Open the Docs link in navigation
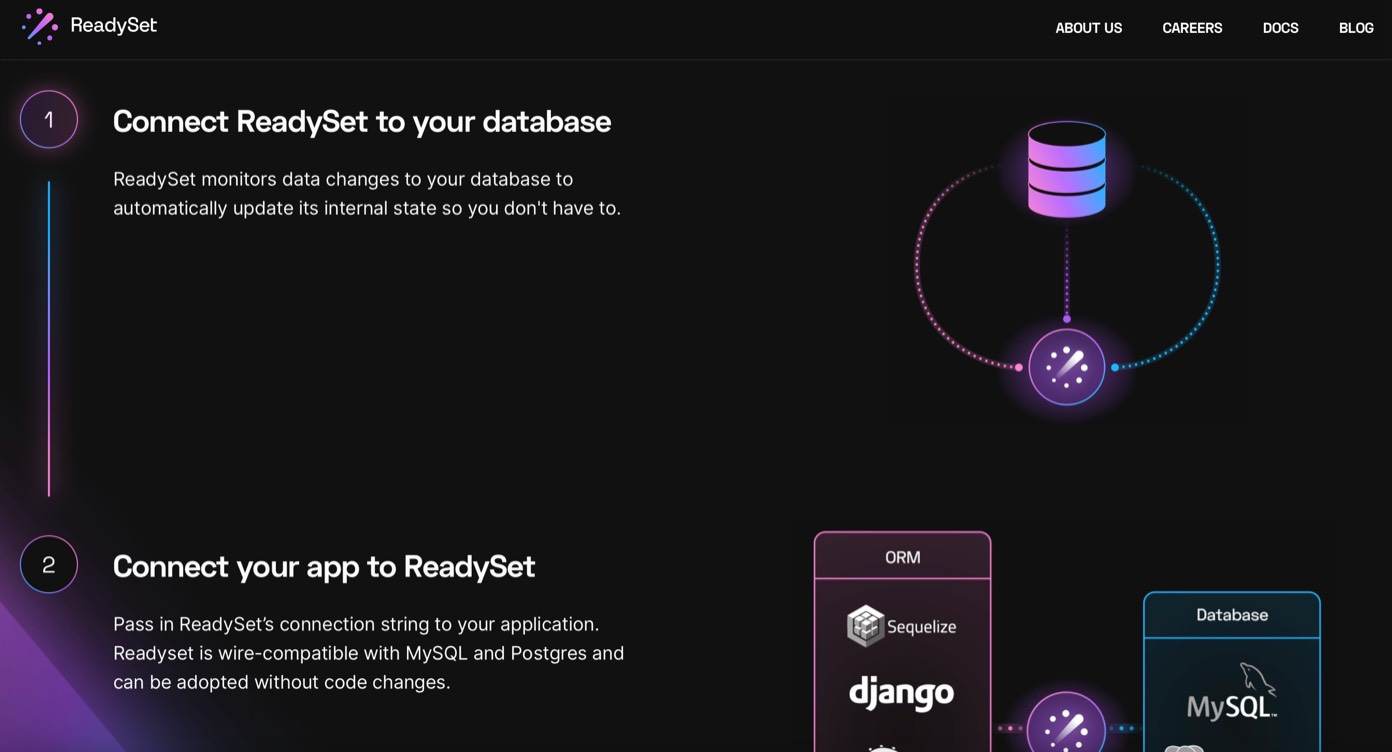 point(1280,28)
